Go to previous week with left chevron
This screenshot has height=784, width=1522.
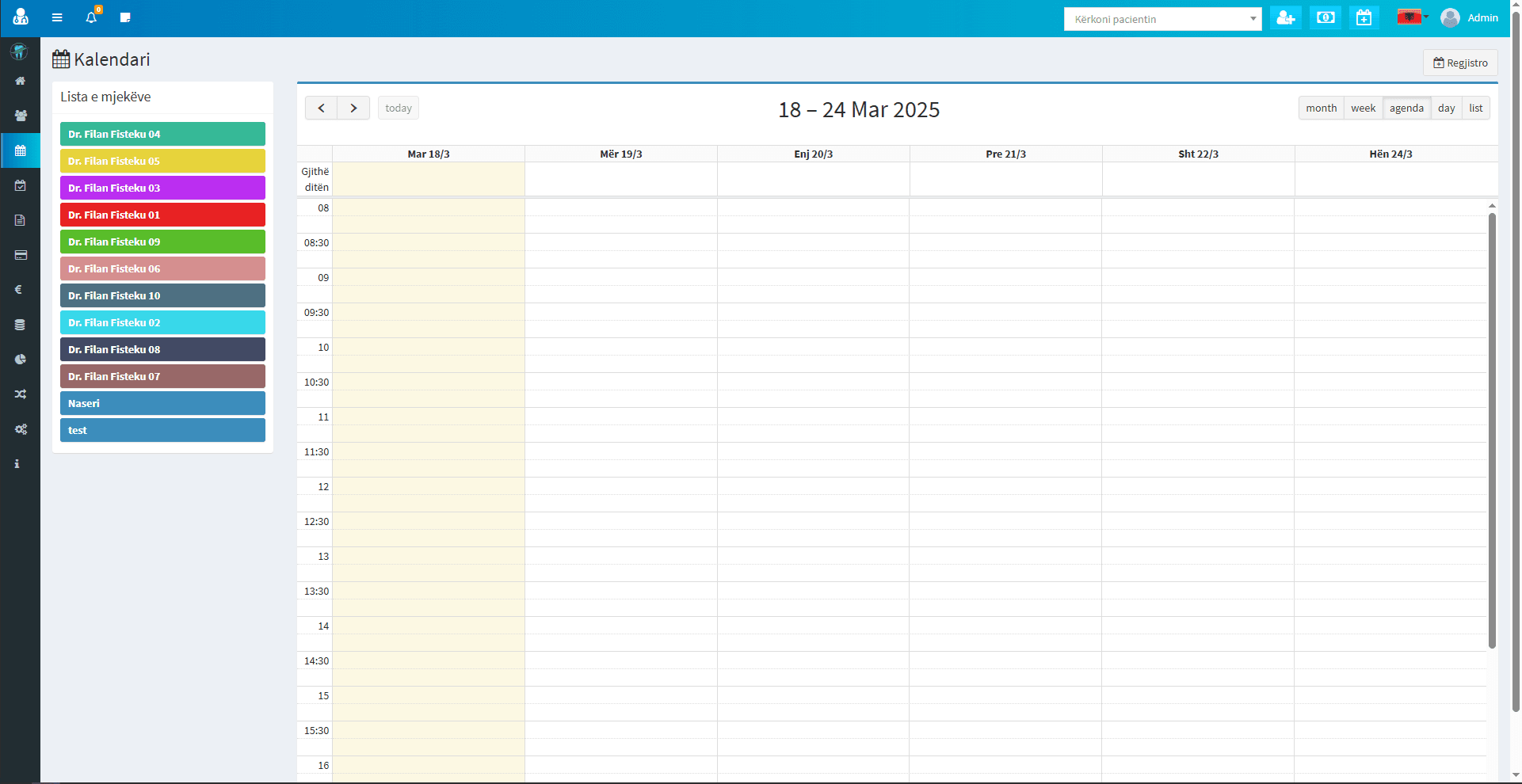point(321,108)
